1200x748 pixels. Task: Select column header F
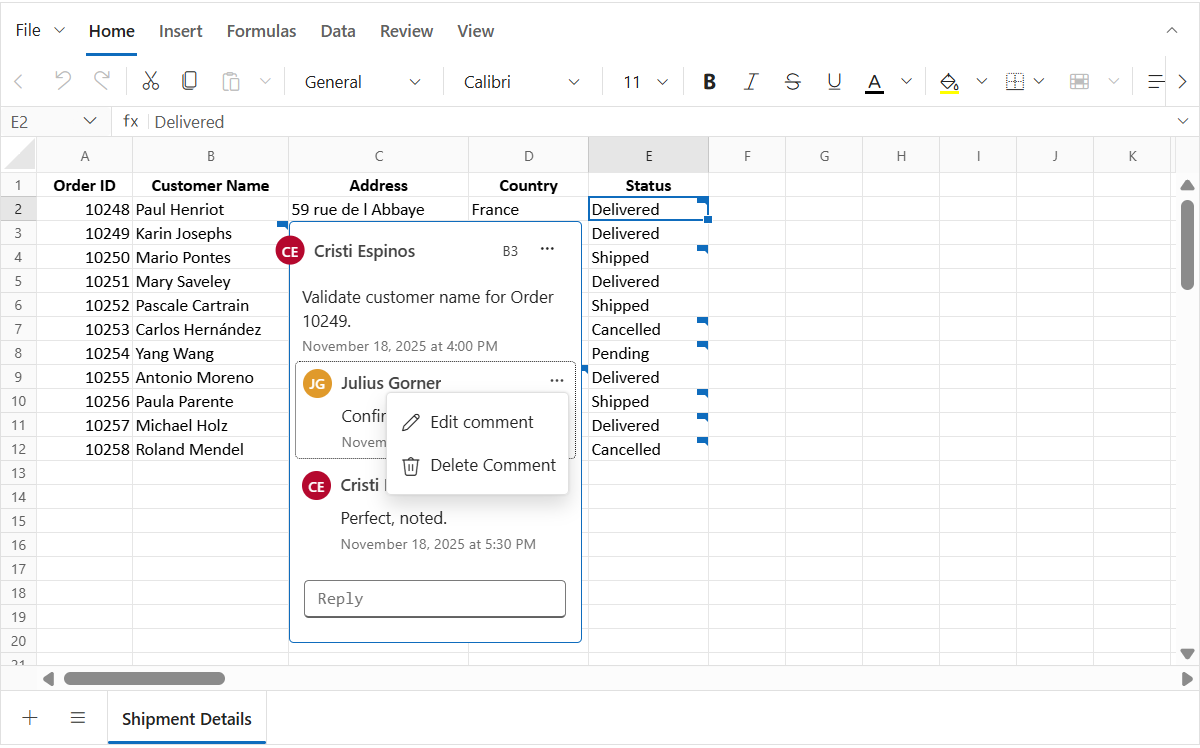pyautogui.click(x=747, y=155)
